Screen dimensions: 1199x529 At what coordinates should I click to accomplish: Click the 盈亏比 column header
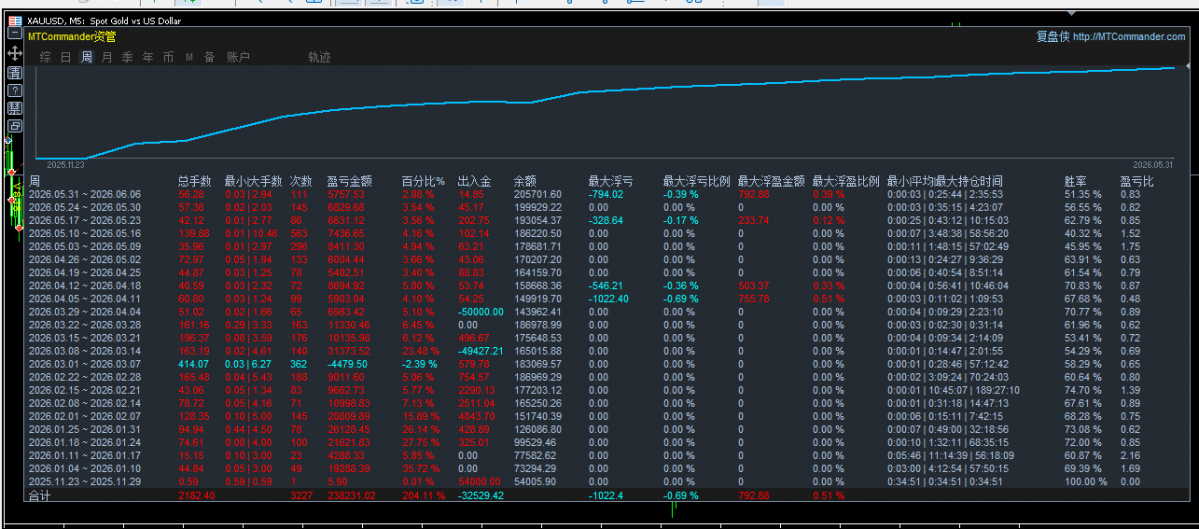[1137, 181]
